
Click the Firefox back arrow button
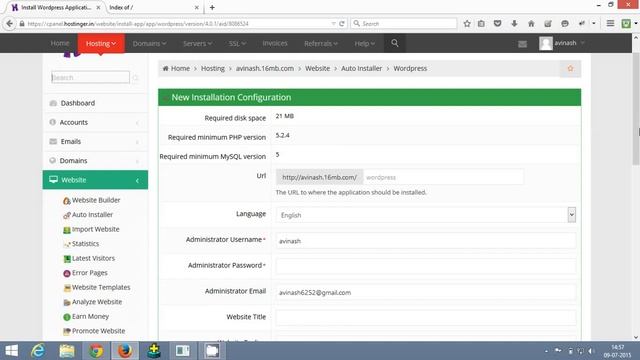pyautogui.click(x=9, y=24)
